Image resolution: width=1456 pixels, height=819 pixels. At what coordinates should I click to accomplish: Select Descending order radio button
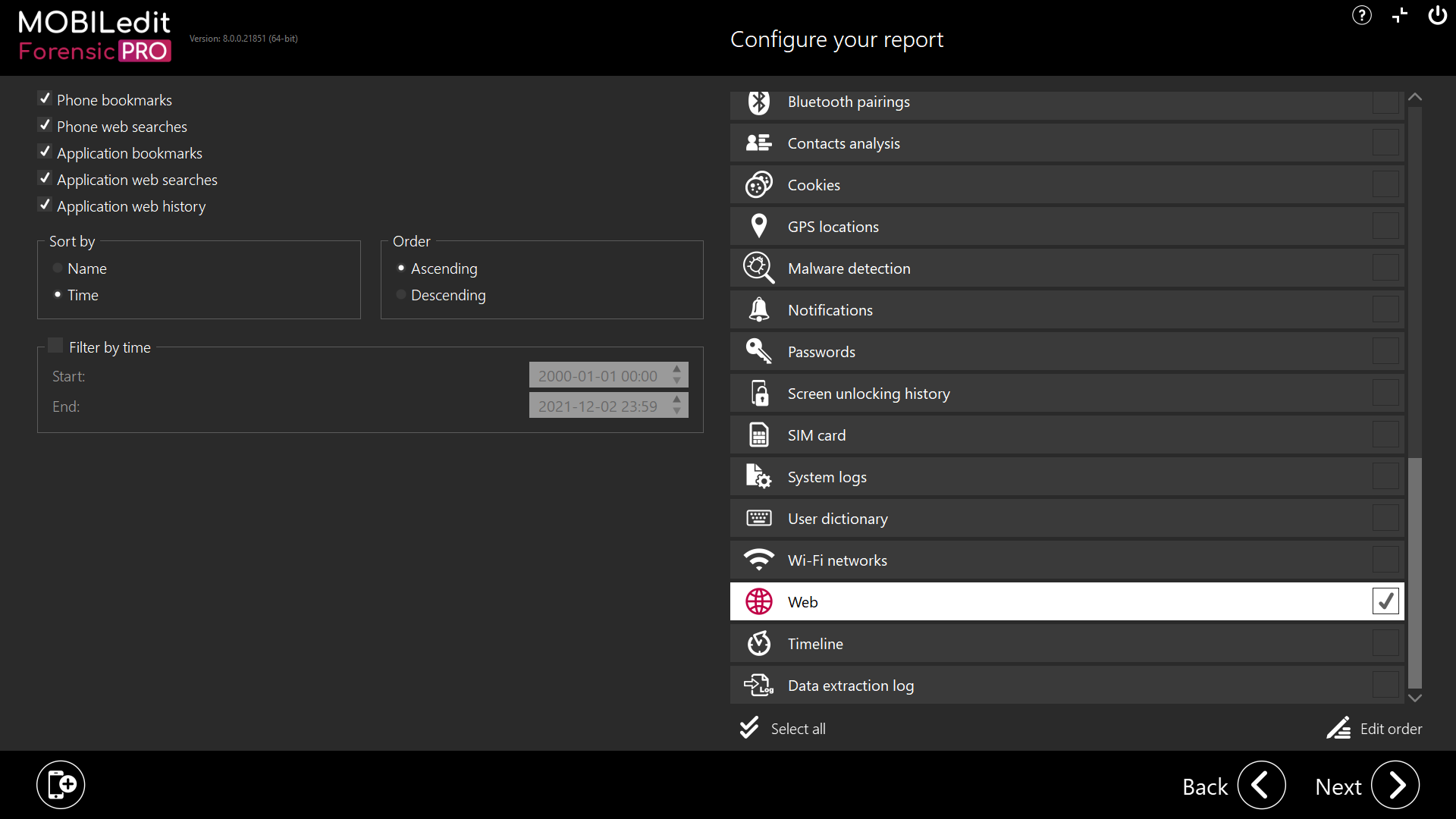tap(401, 295)
